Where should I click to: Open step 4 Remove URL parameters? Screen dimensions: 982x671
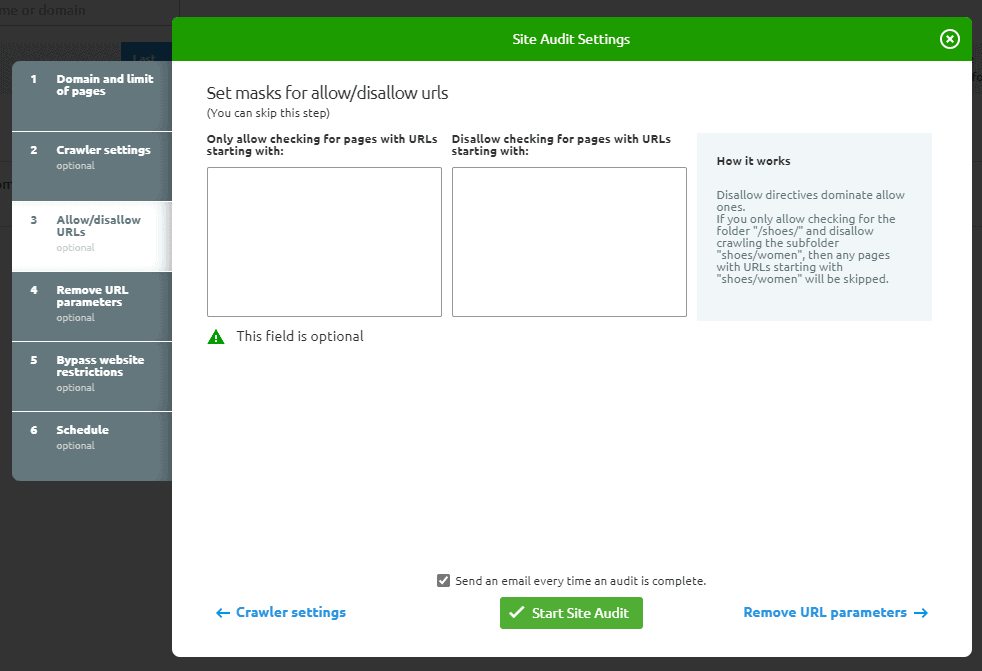(92, 306)
